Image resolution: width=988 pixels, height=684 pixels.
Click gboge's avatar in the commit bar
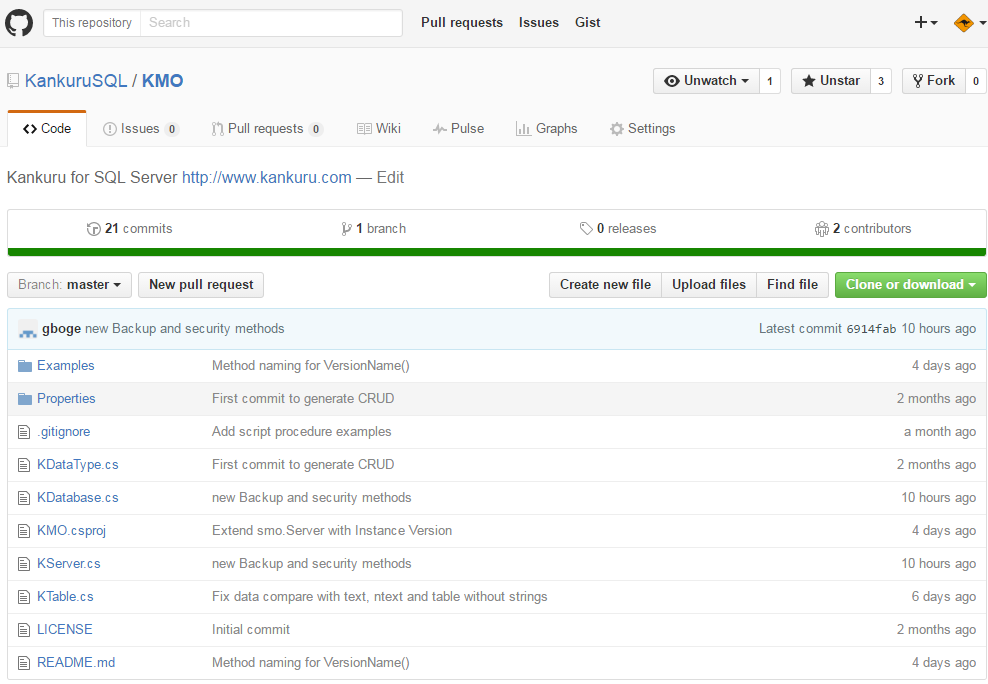(27, 329)
